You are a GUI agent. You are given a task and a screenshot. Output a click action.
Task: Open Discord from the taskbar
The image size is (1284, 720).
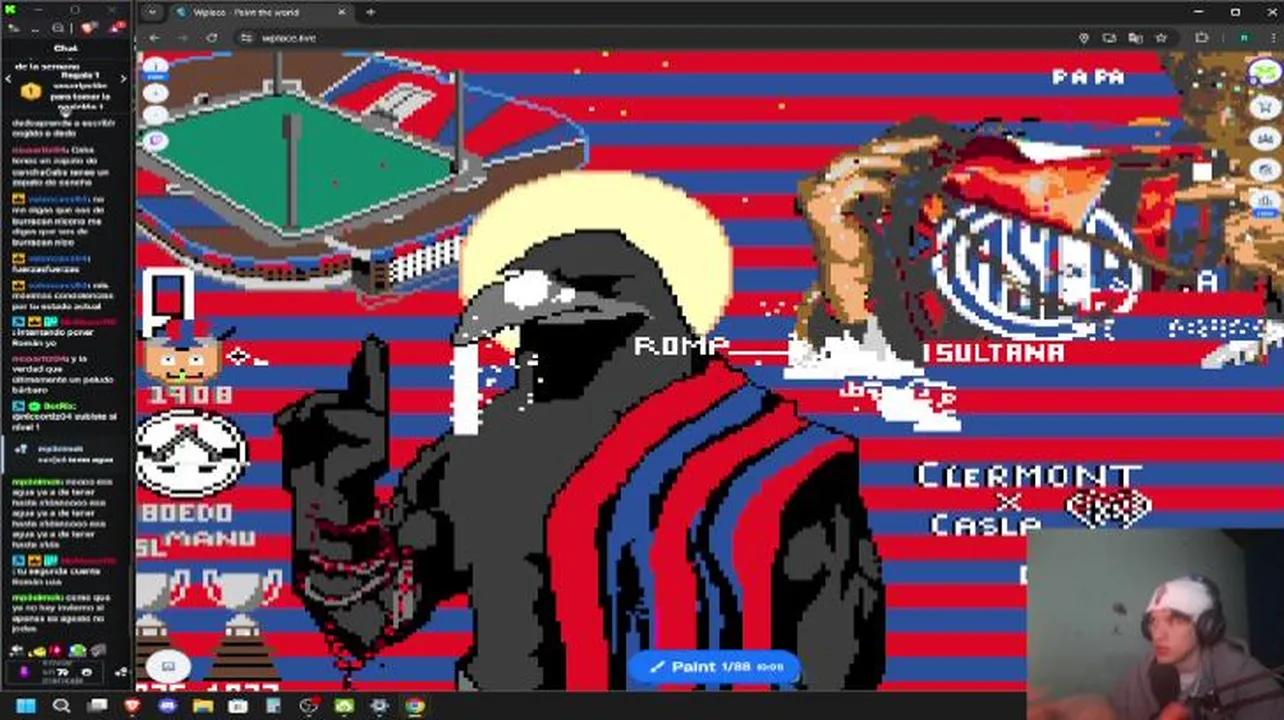point(167,706)
